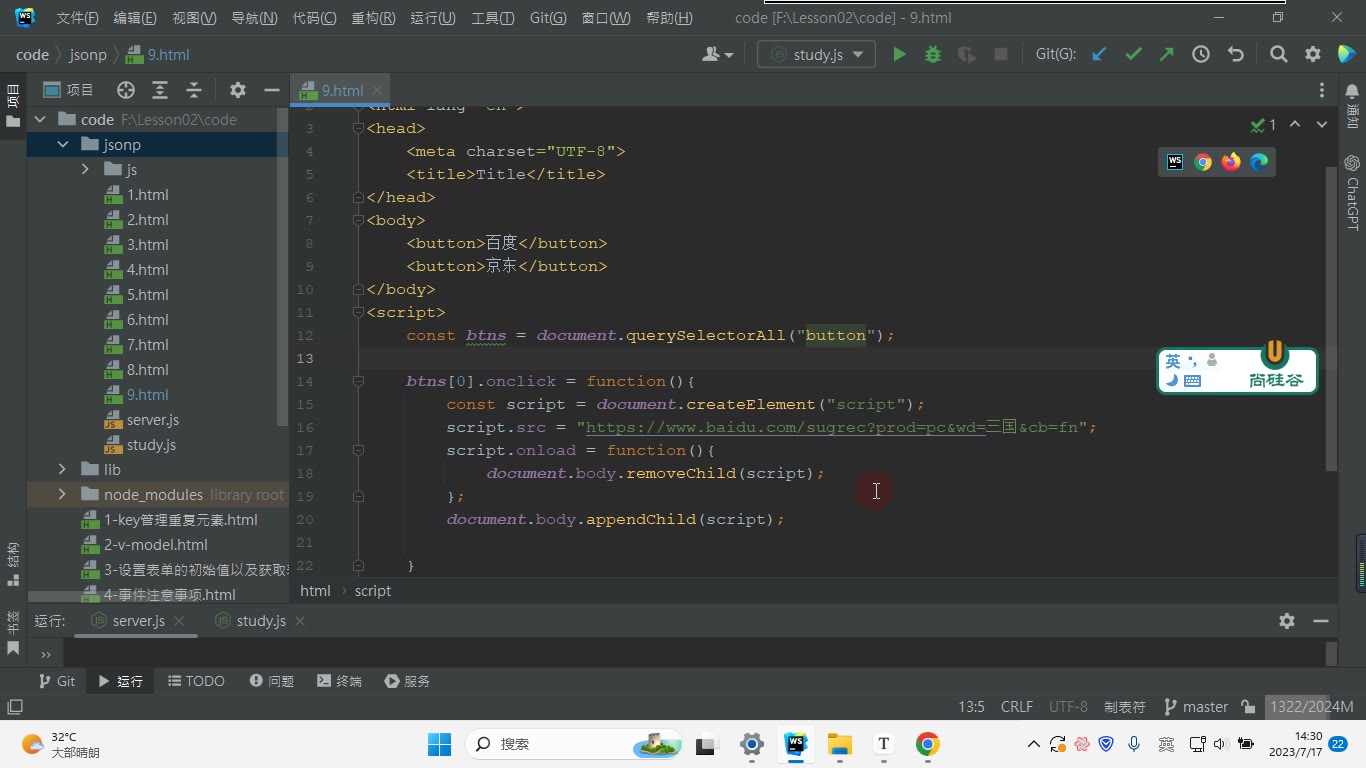
Task: Open user account dropdown in toolbar
Action: 718,55
